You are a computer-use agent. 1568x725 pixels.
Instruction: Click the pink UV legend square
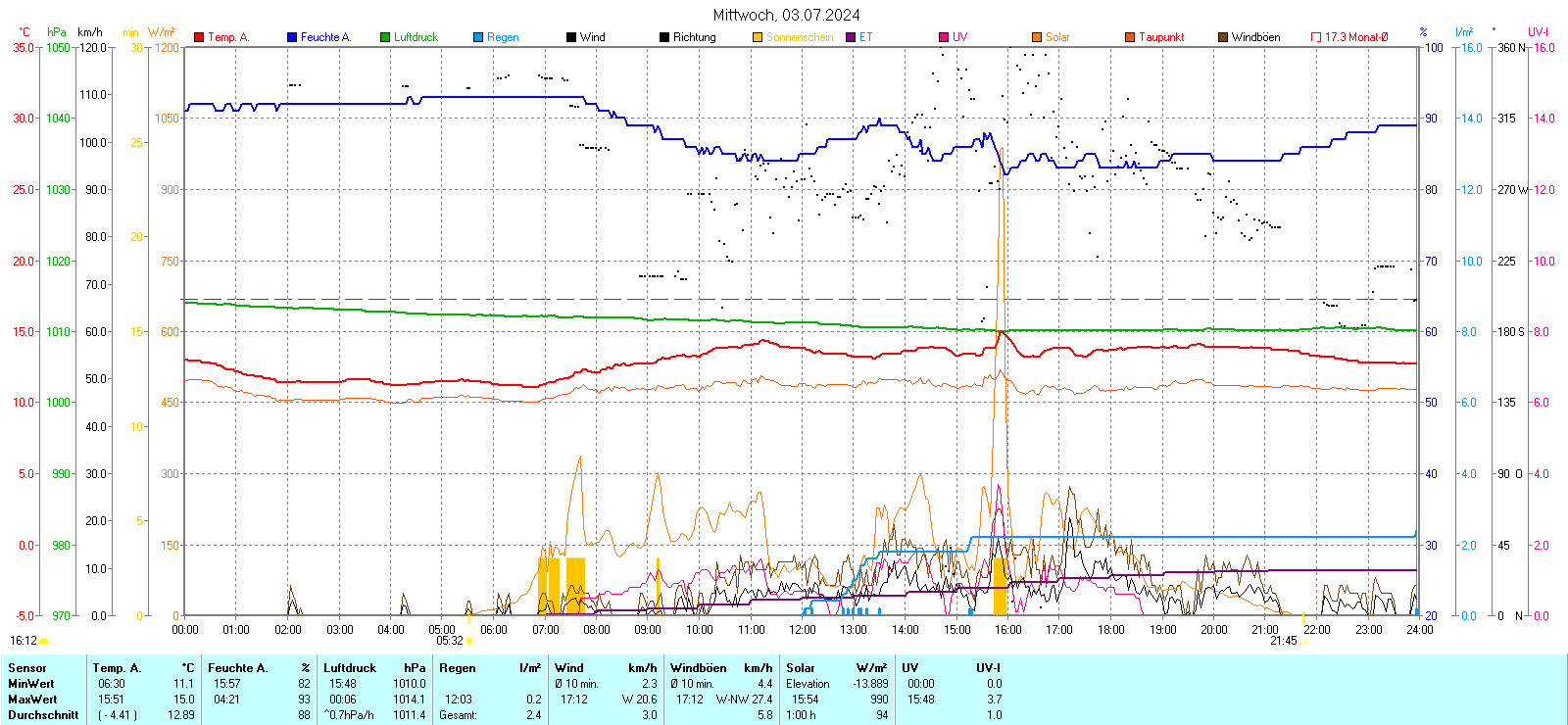point(944,37)
